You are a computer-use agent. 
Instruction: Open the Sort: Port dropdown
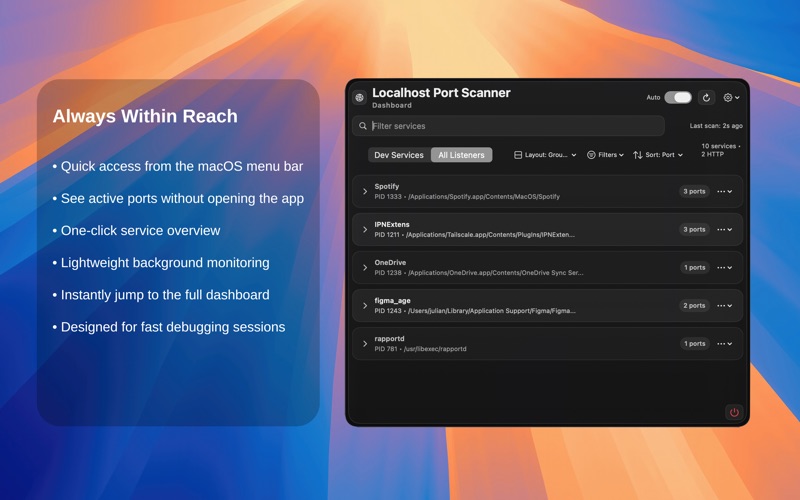click(658, 155)
